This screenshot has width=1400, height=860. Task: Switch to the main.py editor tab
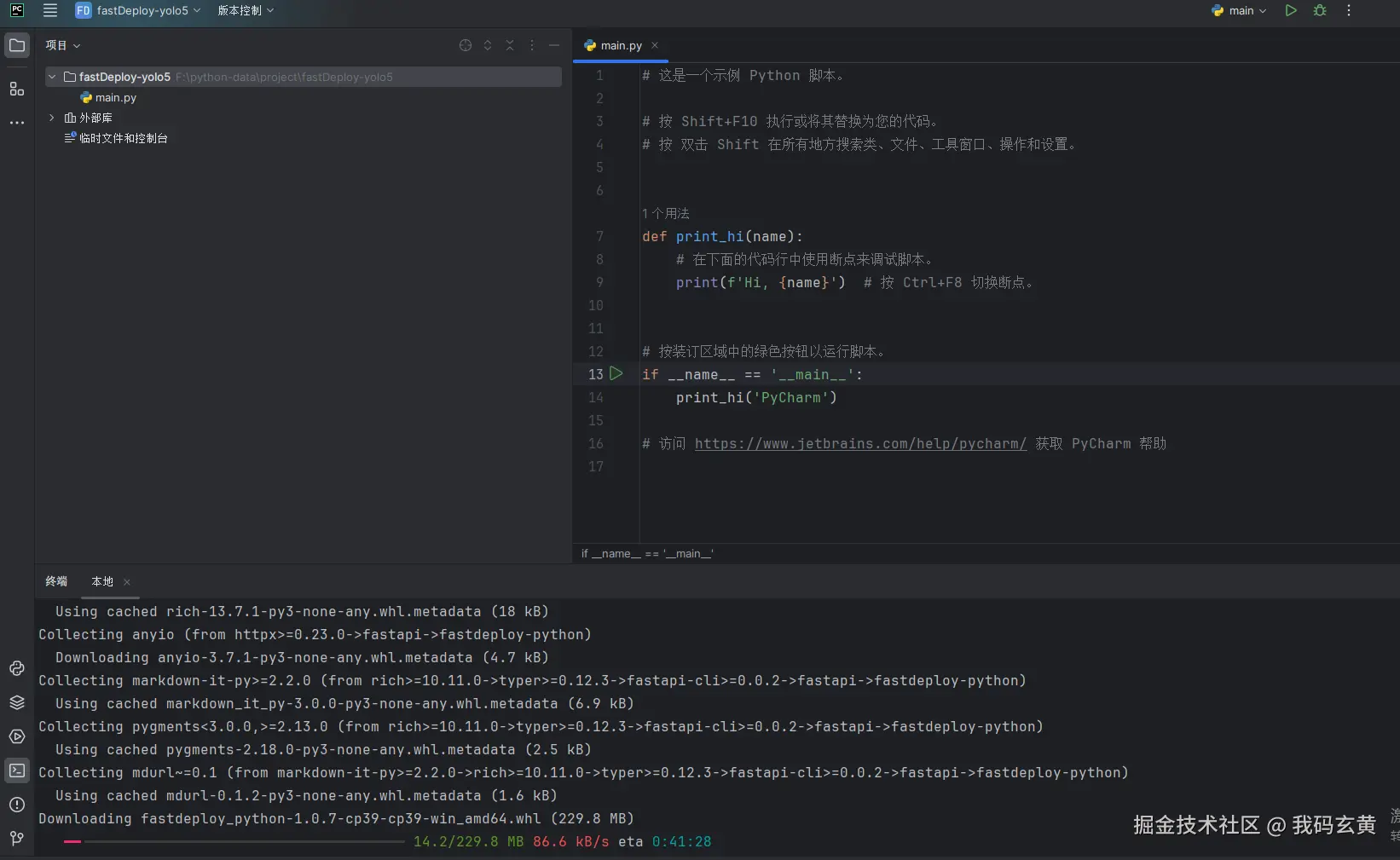coord(621,45)
